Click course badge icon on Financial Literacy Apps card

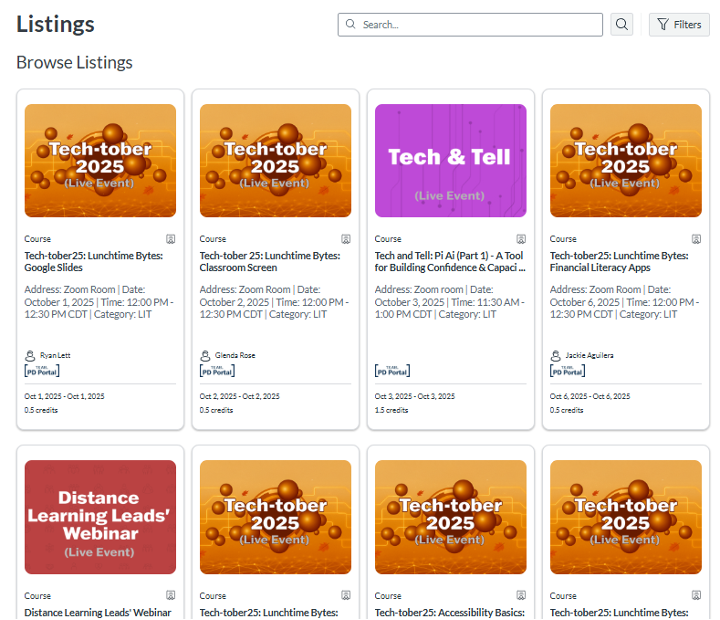click(696, 239)
